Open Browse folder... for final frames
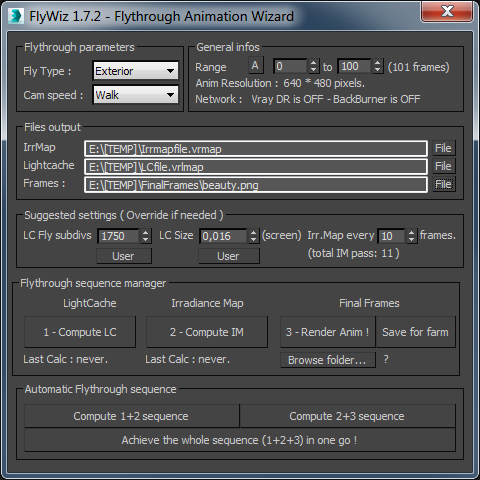This screenshot has height=480, width=480. [x=328, y=360]
